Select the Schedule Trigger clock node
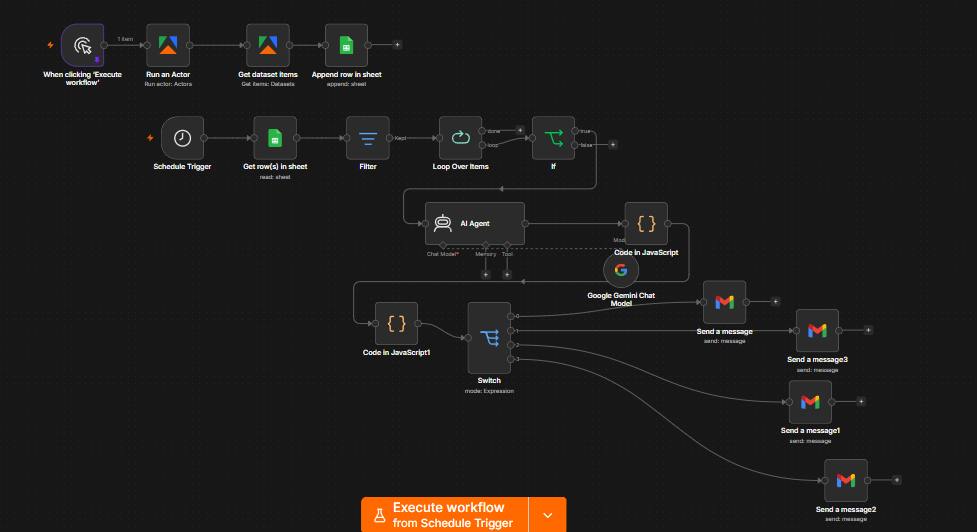Image resolution: width=977 pixels, height=532 pixels. 182,138
